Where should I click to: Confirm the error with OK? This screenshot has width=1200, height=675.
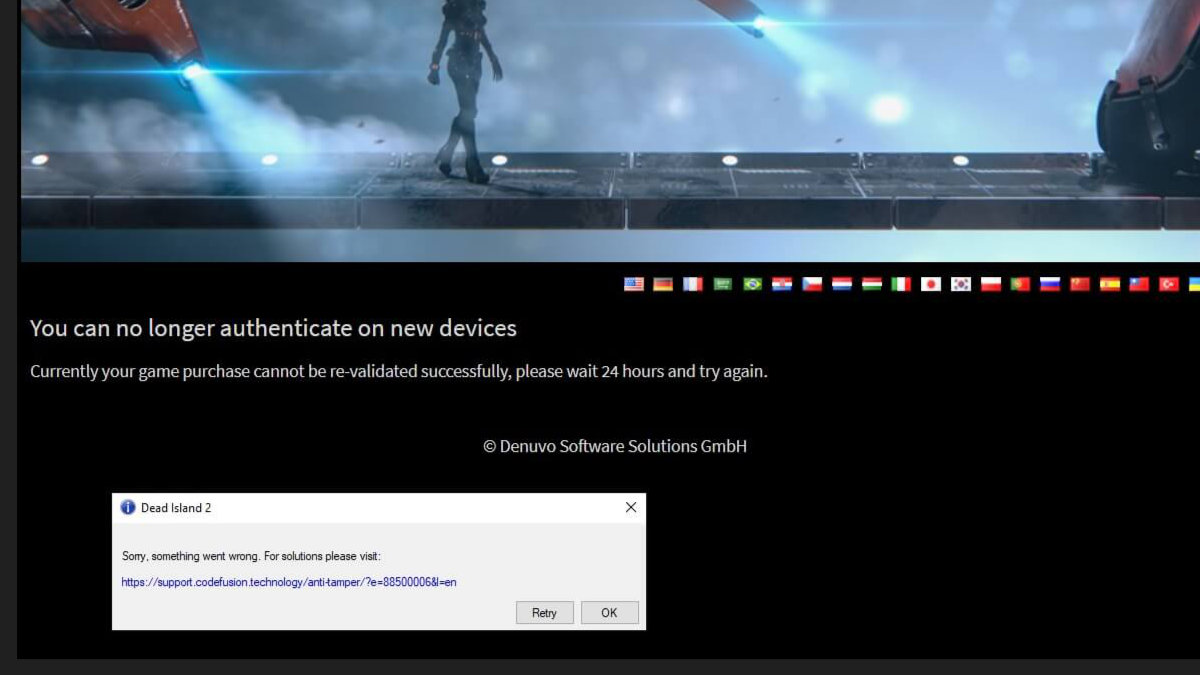(x=609, y=612)
